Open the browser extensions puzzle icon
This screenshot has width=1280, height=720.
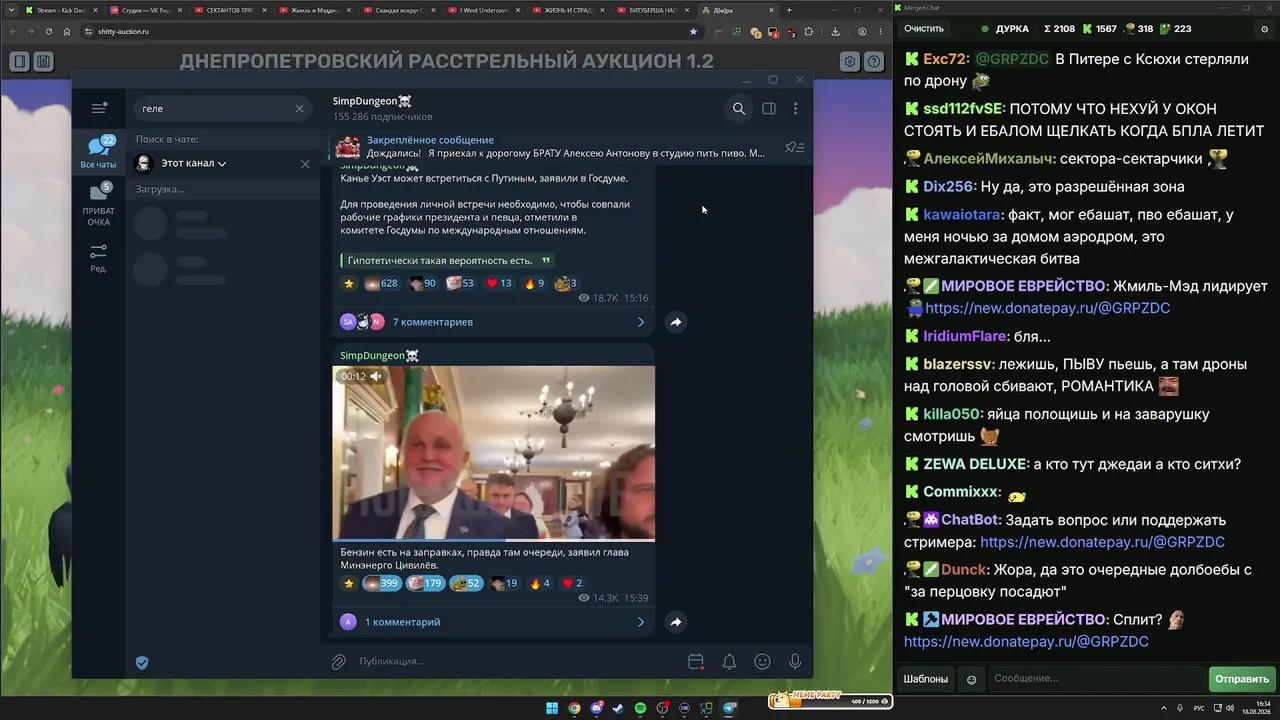tap(808, 31)
